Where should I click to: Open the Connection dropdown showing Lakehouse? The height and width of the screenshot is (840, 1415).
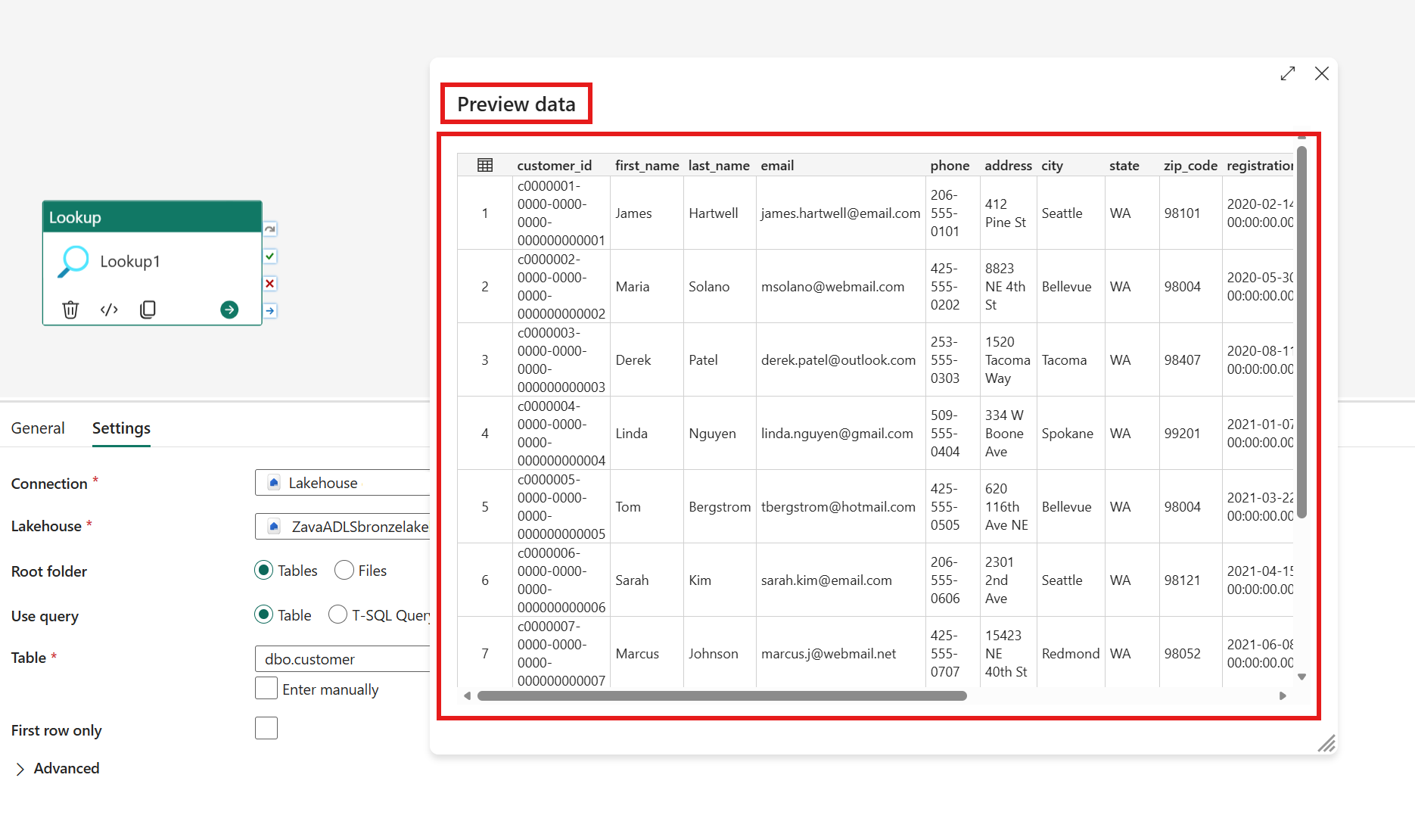[342, 482]
